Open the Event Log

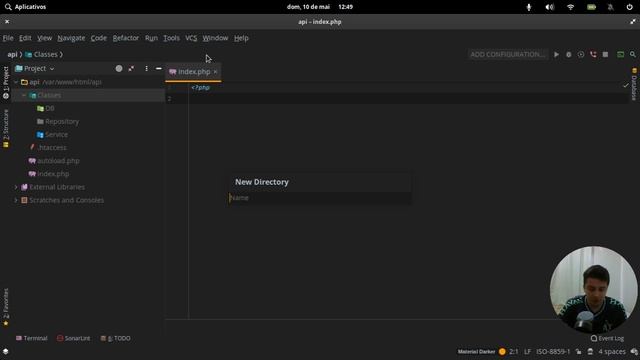[x=607, y=338]
